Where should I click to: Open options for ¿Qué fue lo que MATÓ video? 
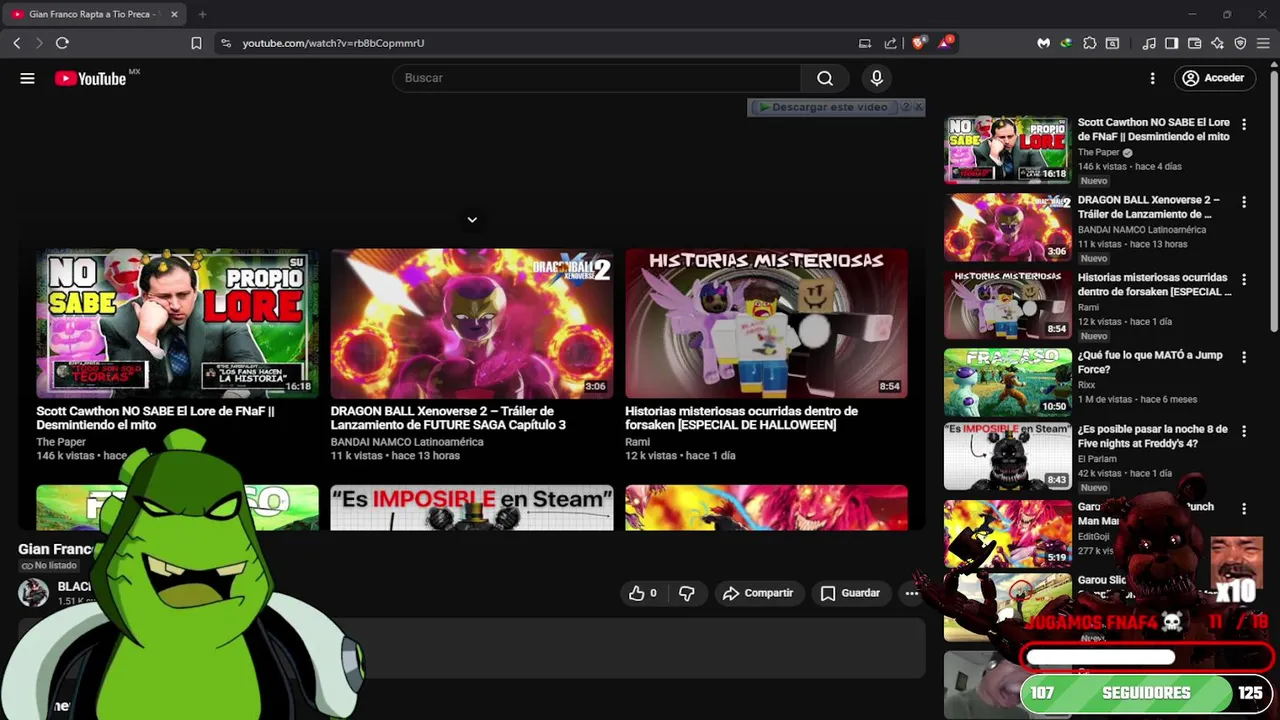[x=1244, y=357]
